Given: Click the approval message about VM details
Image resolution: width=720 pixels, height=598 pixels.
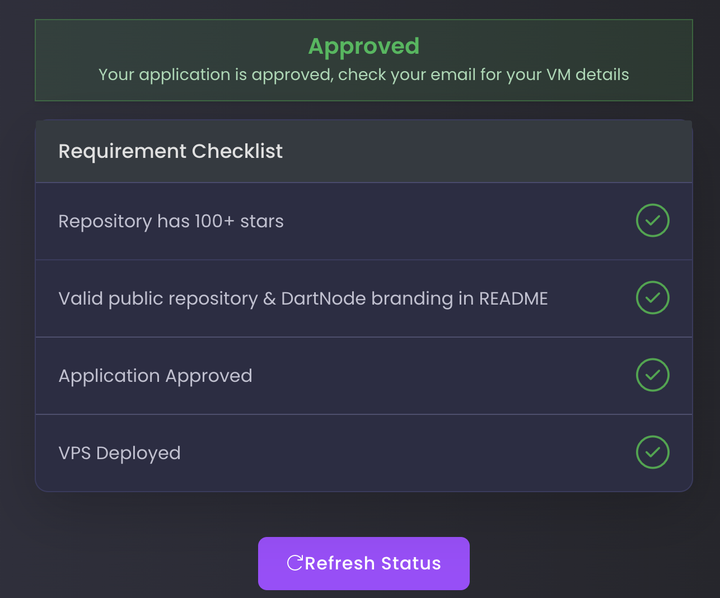Looking at the screenshot, I should click(x=363, y=75).
